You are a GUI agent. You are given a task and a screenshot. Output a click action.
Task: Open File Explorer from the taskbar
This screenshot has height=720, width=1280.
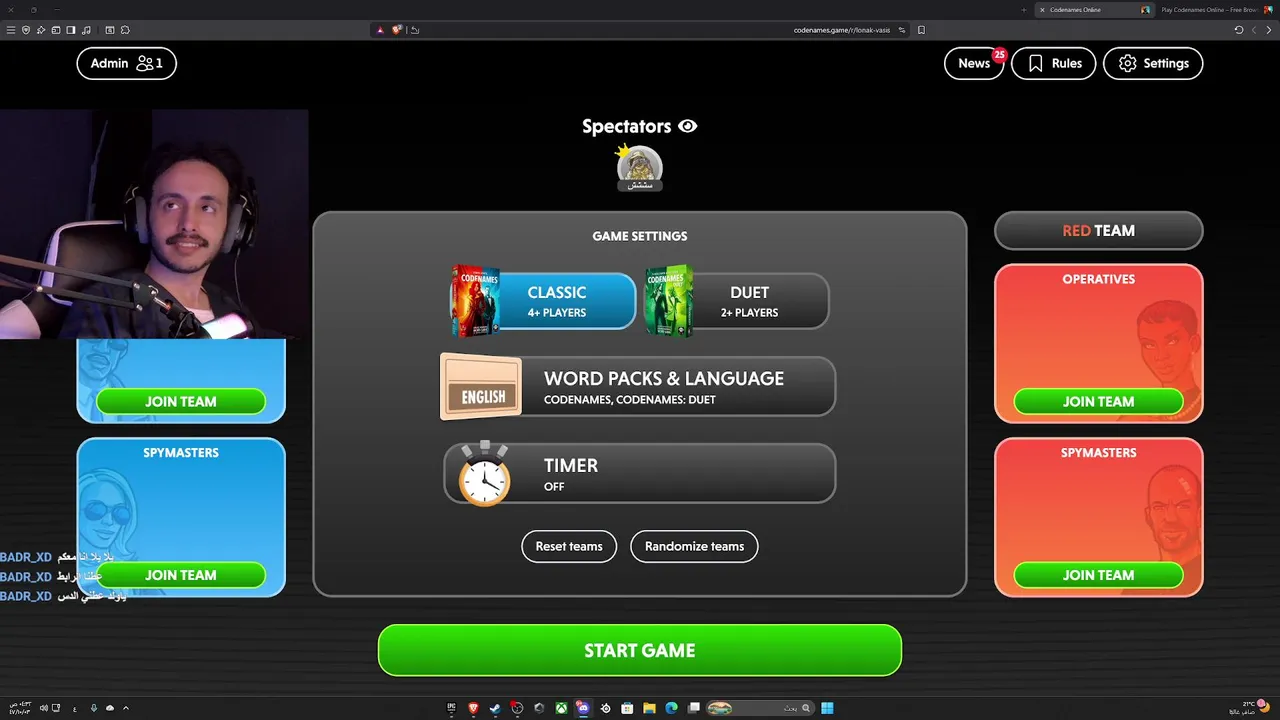pyautogui.click(x=649, y=708)
